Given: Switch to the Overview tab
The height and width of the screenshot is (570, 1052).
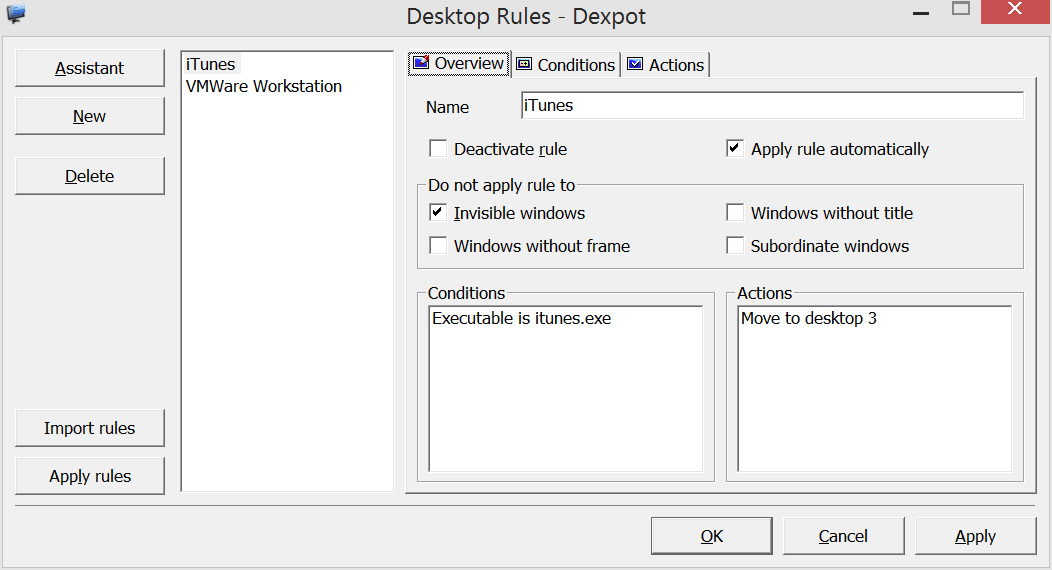Looking at the screenshot, I should coord(459,64).
